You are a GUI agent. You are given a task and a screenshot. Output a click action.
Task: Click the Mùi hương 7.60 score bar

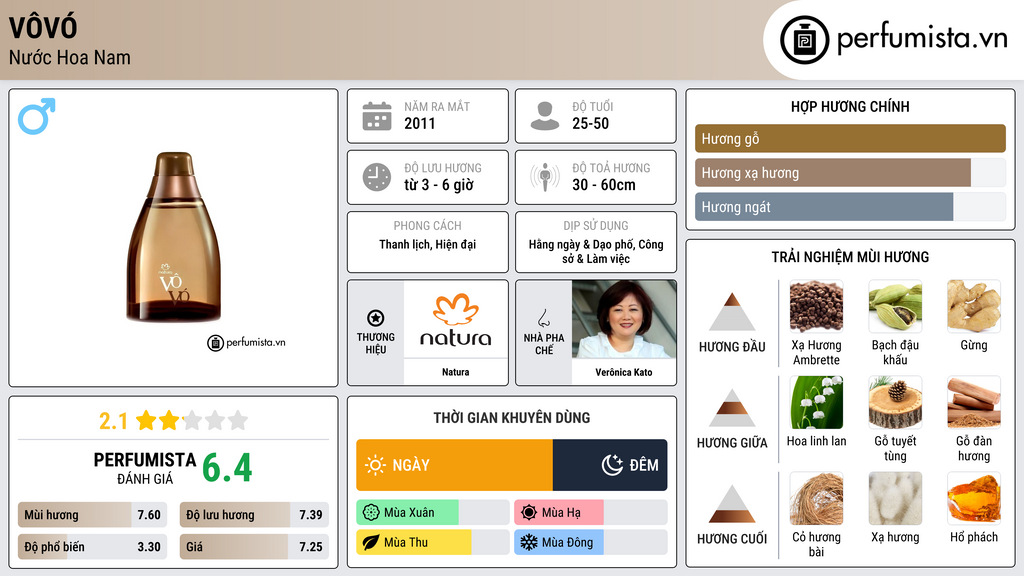coord(93,515)
